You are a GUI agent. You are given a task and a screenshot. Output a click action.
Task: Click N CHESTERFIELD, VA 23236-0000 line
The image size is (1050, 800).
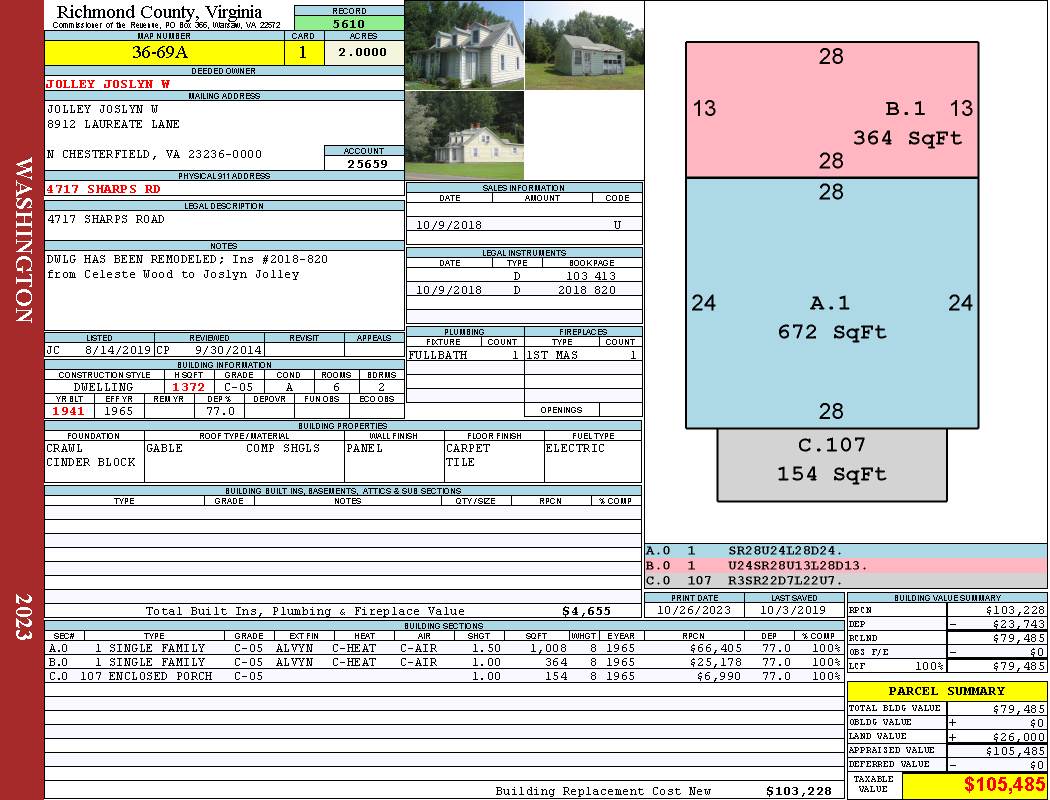pos(155,154)
